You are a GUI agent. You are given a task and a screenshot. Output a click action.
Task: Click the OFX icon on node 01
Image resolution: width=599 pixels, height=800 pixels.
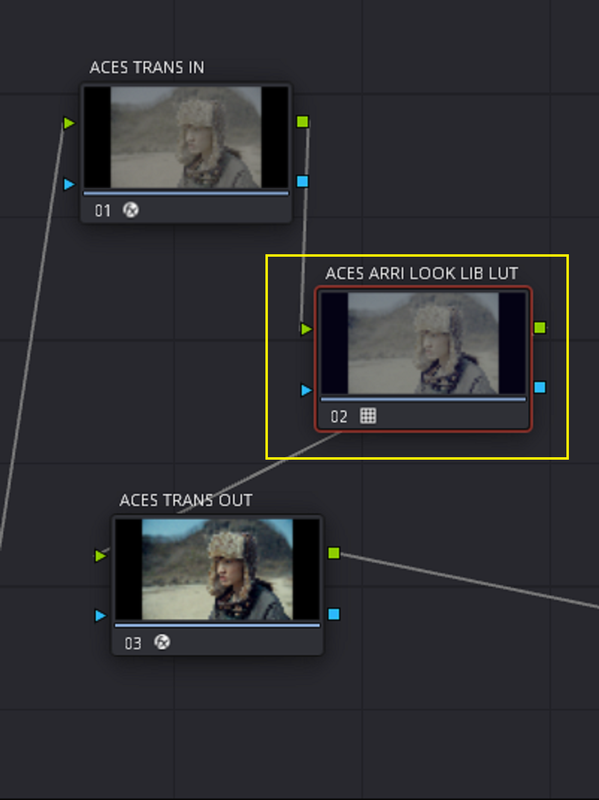coord(131,210)
